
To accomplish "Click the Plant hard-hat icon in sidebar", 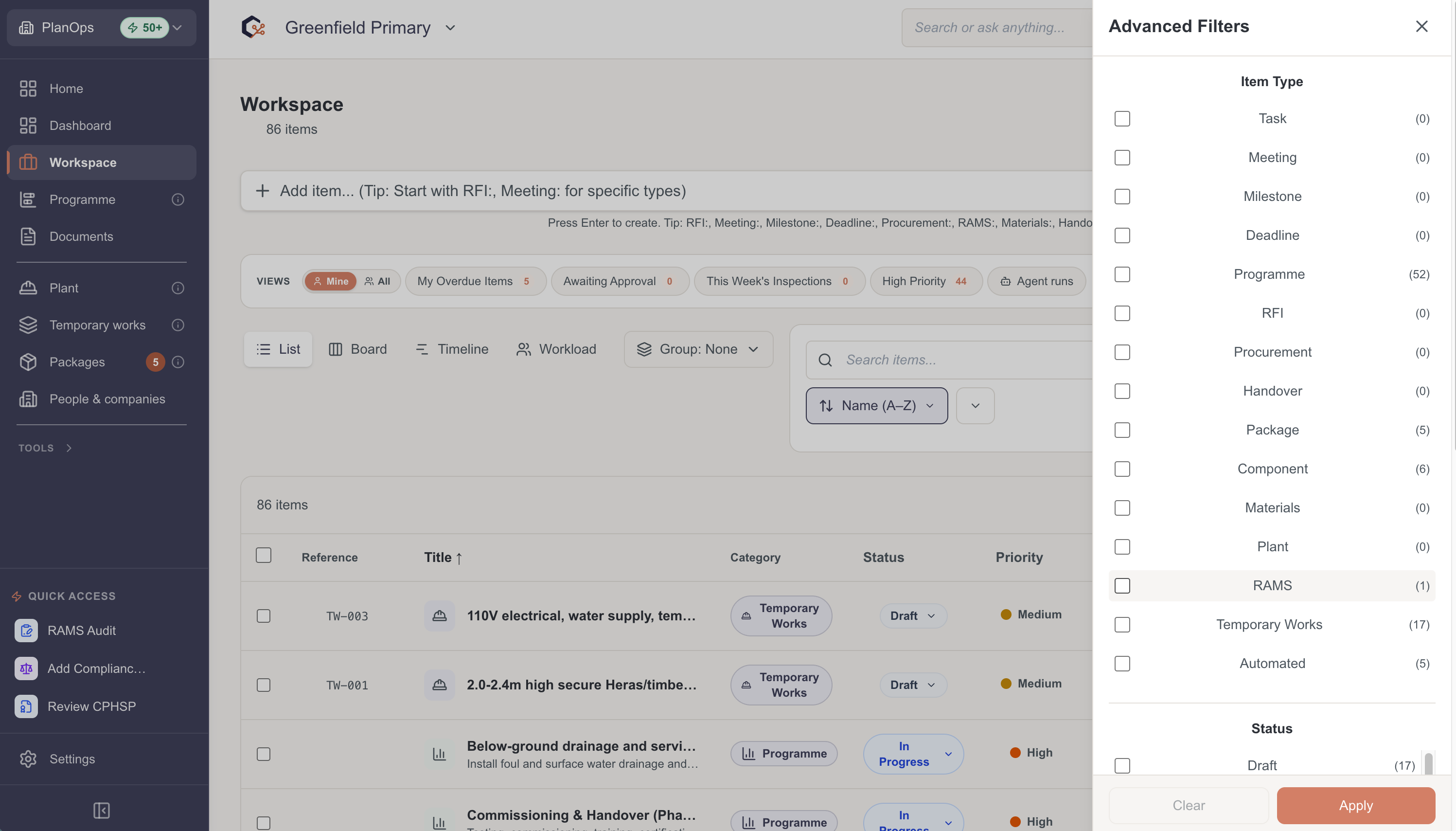I will pos(28,288).
